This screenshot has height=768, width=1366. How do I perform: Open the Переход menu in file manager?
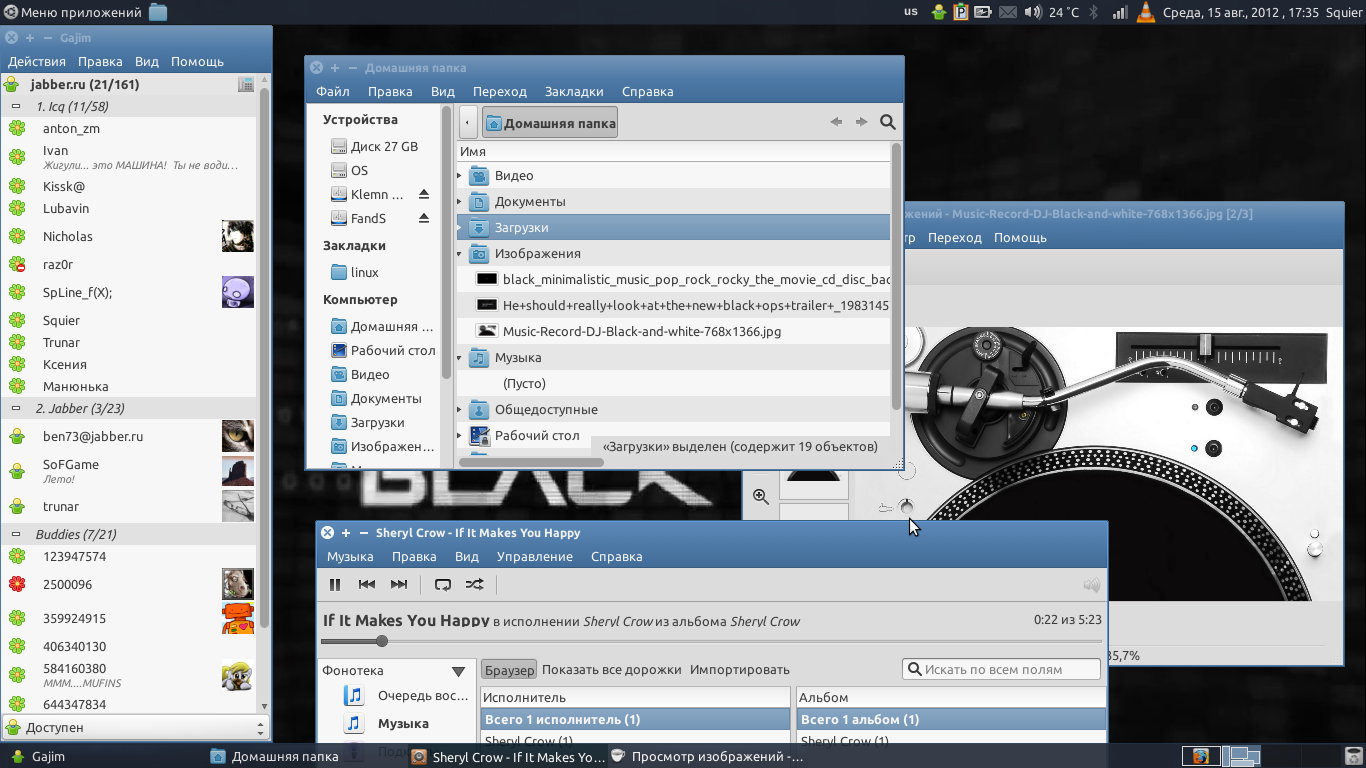(x=500, y=92)
